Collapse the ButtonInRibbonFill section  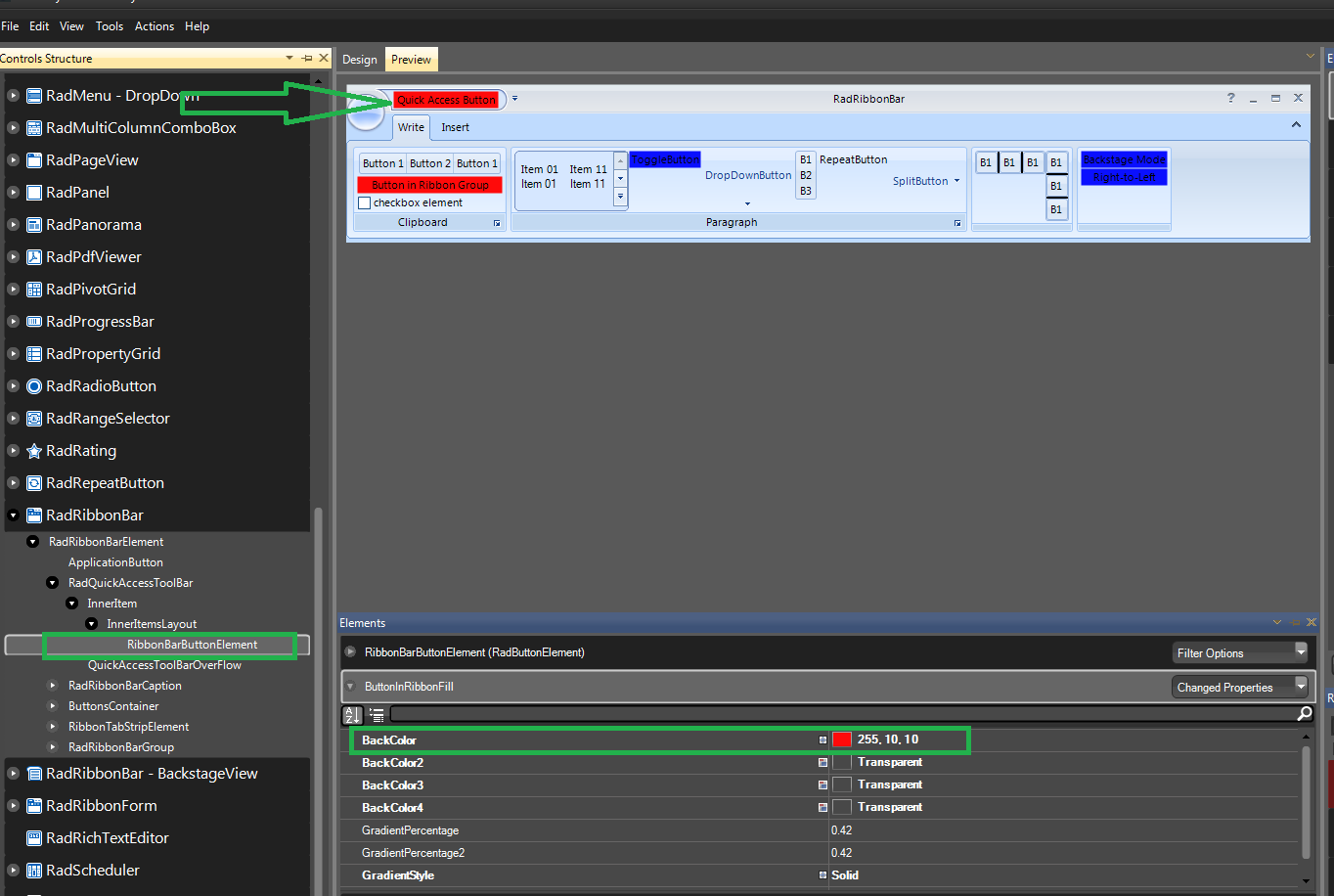[x=350, y=687]
